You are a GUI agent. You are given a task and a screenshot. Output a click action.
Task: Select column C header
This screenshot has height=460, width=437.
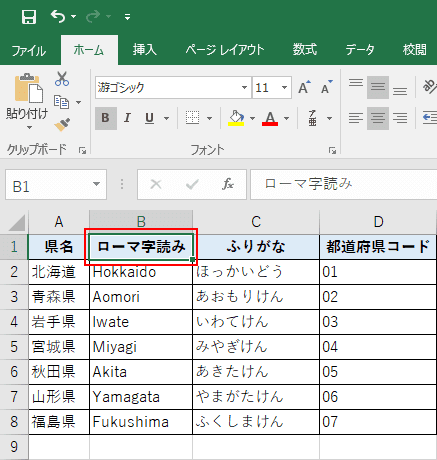pyautogui.click(x=256, y=222)
